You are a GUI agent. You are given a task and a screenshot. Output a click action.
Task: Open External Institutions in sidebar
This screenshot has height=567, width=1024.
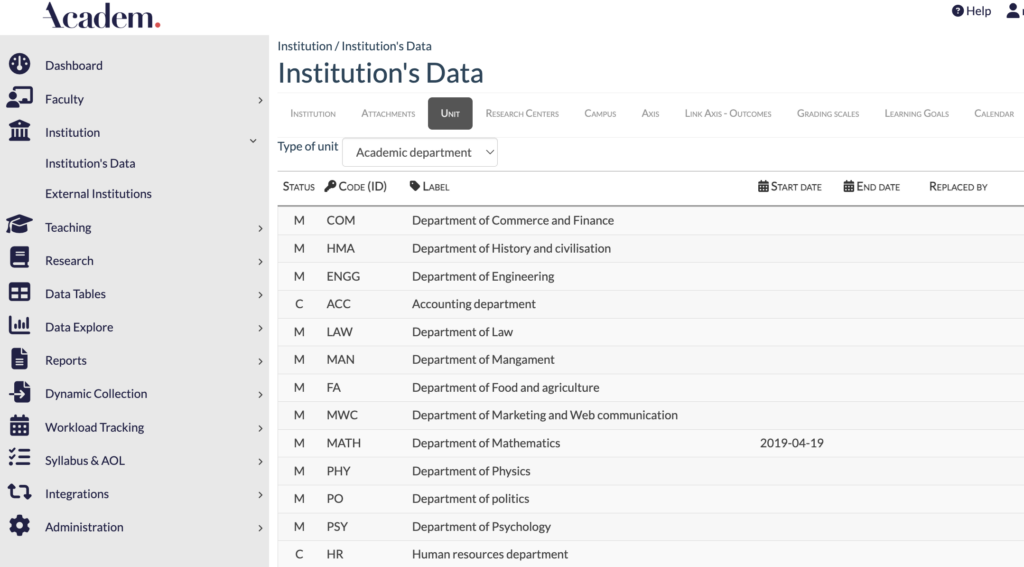(x=98, y=194)
